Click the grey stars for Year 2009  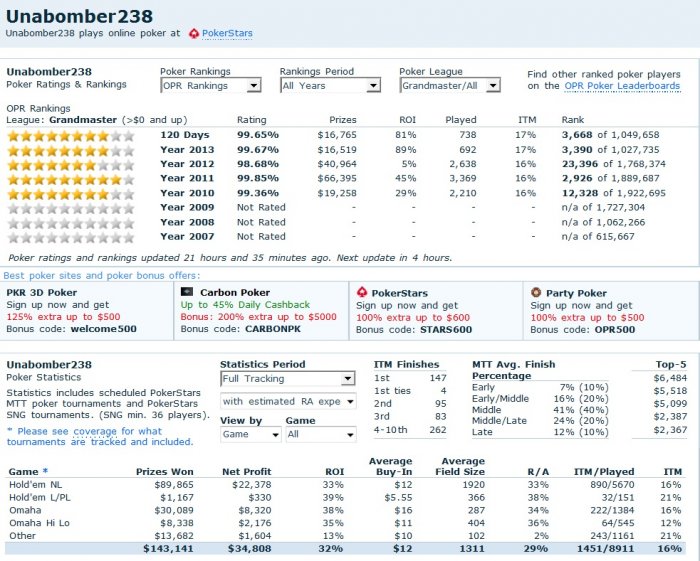pyautogui.click(x=71, y=208)
